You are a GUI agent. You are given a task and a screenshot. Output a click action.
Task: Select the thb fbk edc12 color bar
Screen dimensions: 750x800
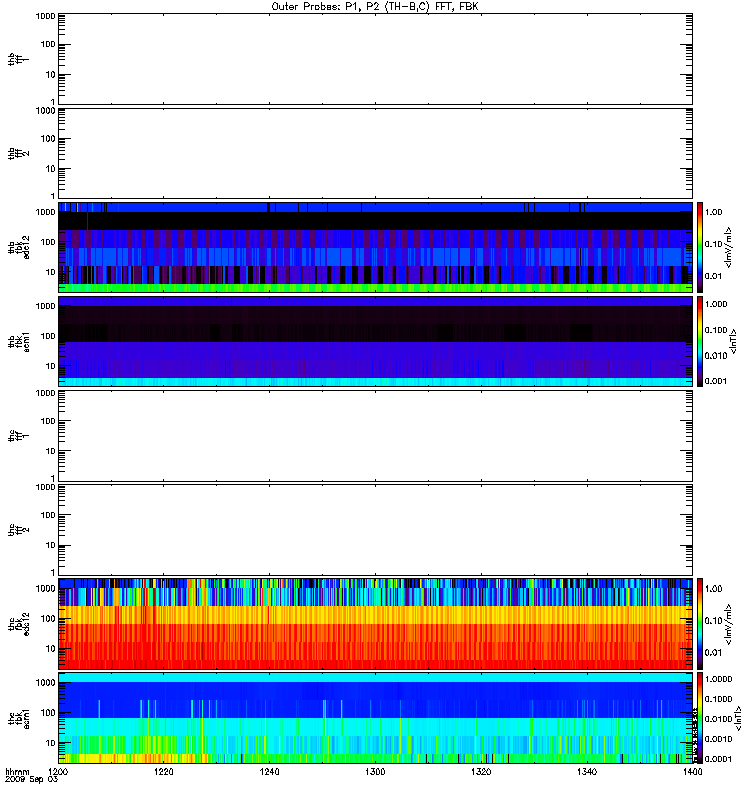coord(700,247)
